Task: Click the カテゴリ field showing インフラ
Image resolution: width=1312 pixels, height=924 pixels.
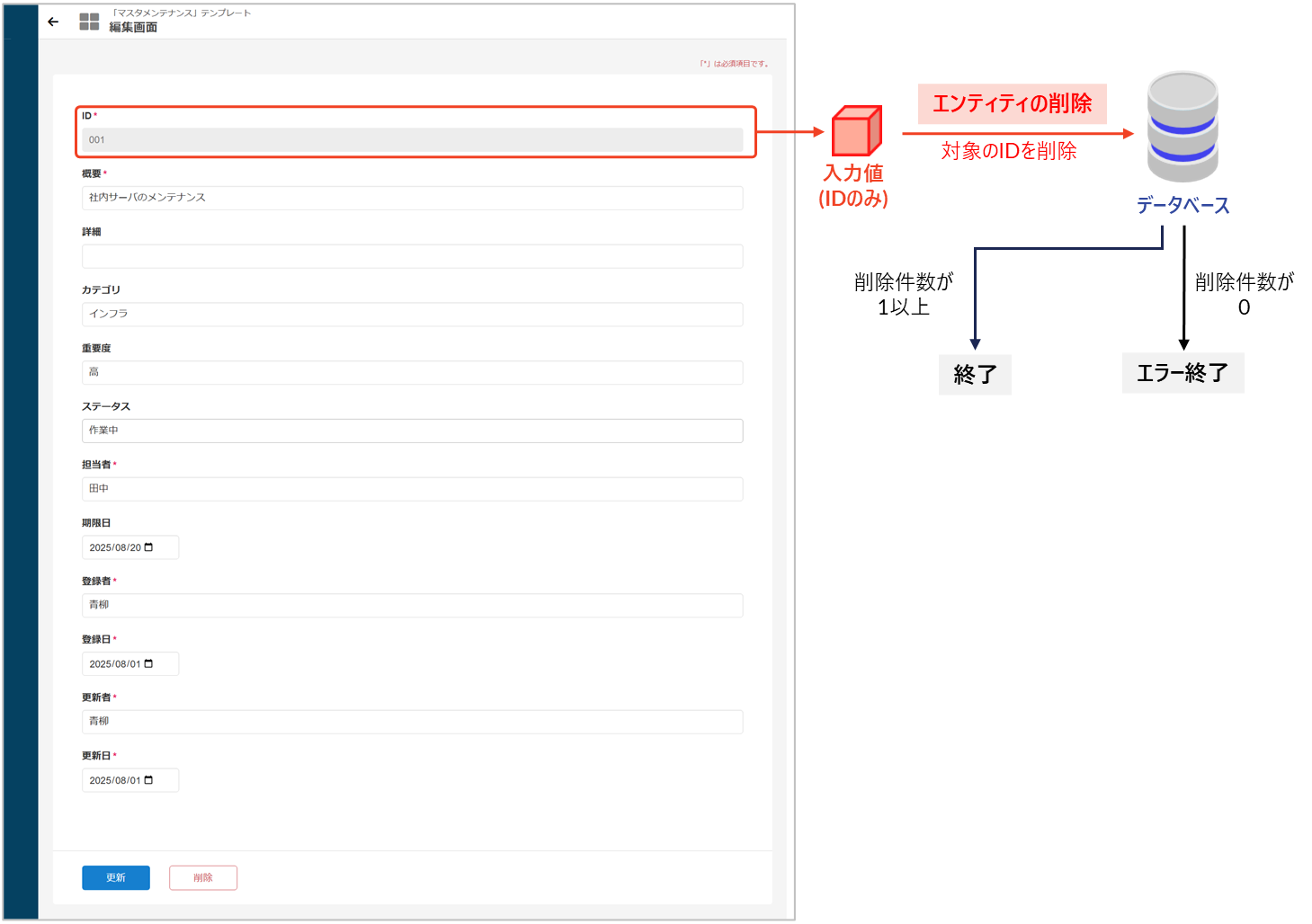Action: point(412,315)
